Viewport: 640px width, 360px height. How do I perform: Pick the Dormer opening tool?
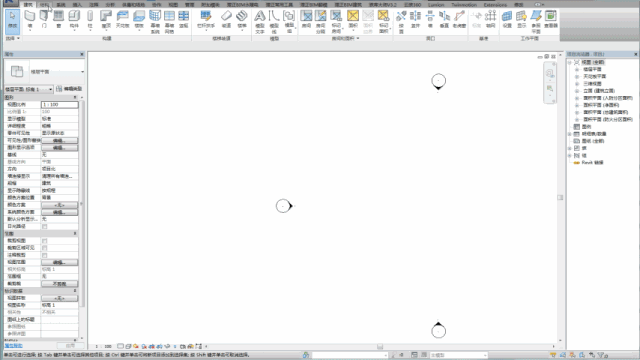tap(459, 20)
